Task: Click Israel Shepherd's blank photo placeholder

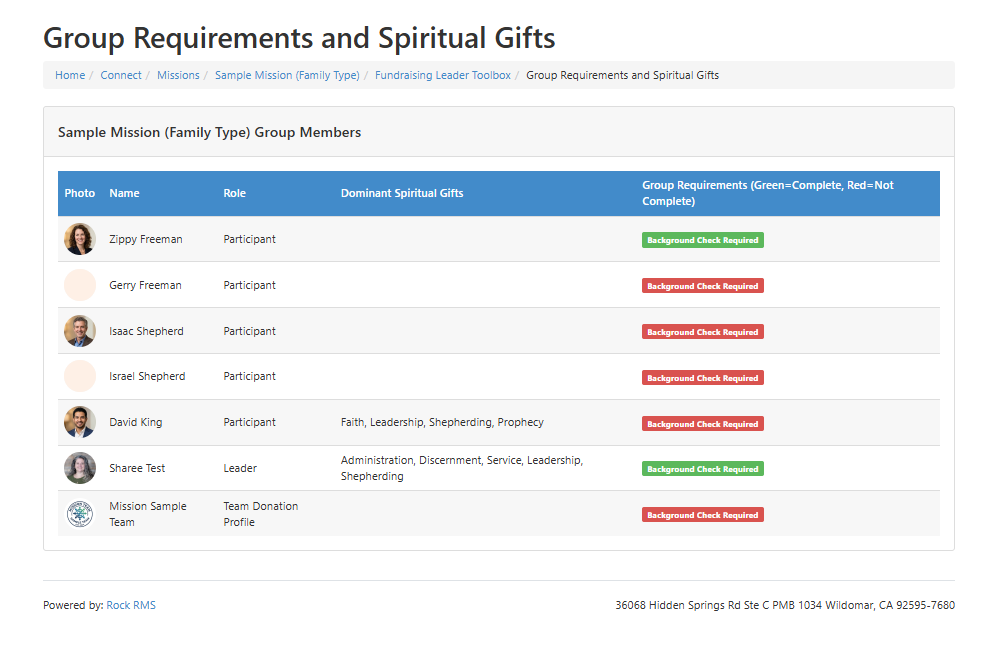Action: coord(80,376)
